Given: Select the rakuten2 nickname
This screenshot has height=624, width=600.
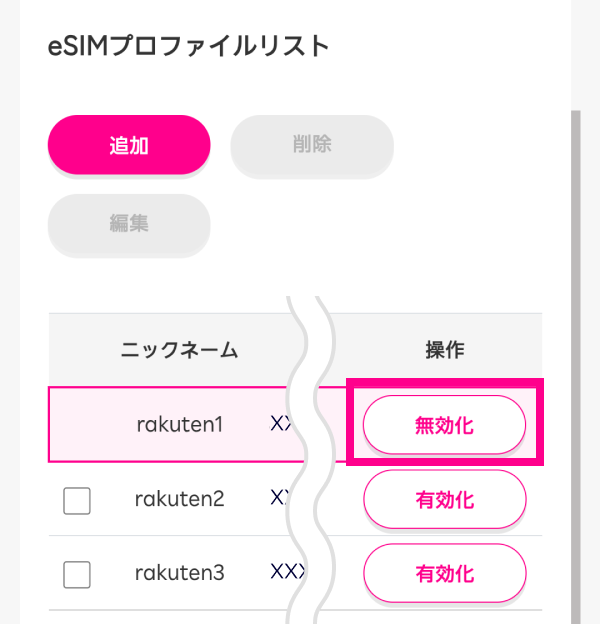Looking at the screenshot, I should [180, 499].
